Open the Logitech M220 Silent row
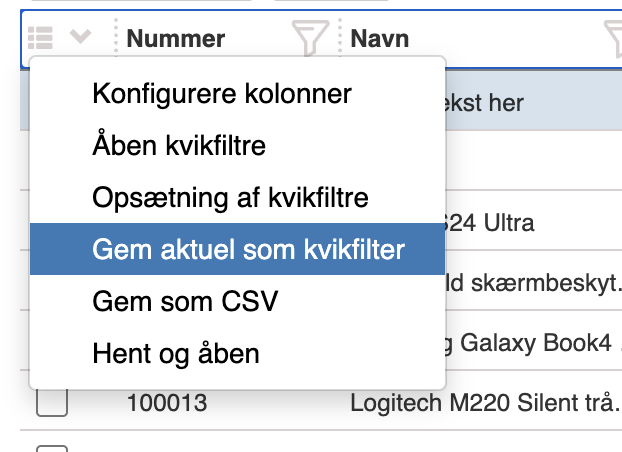This screenshot has height=452, width=622. coord(484,403)
